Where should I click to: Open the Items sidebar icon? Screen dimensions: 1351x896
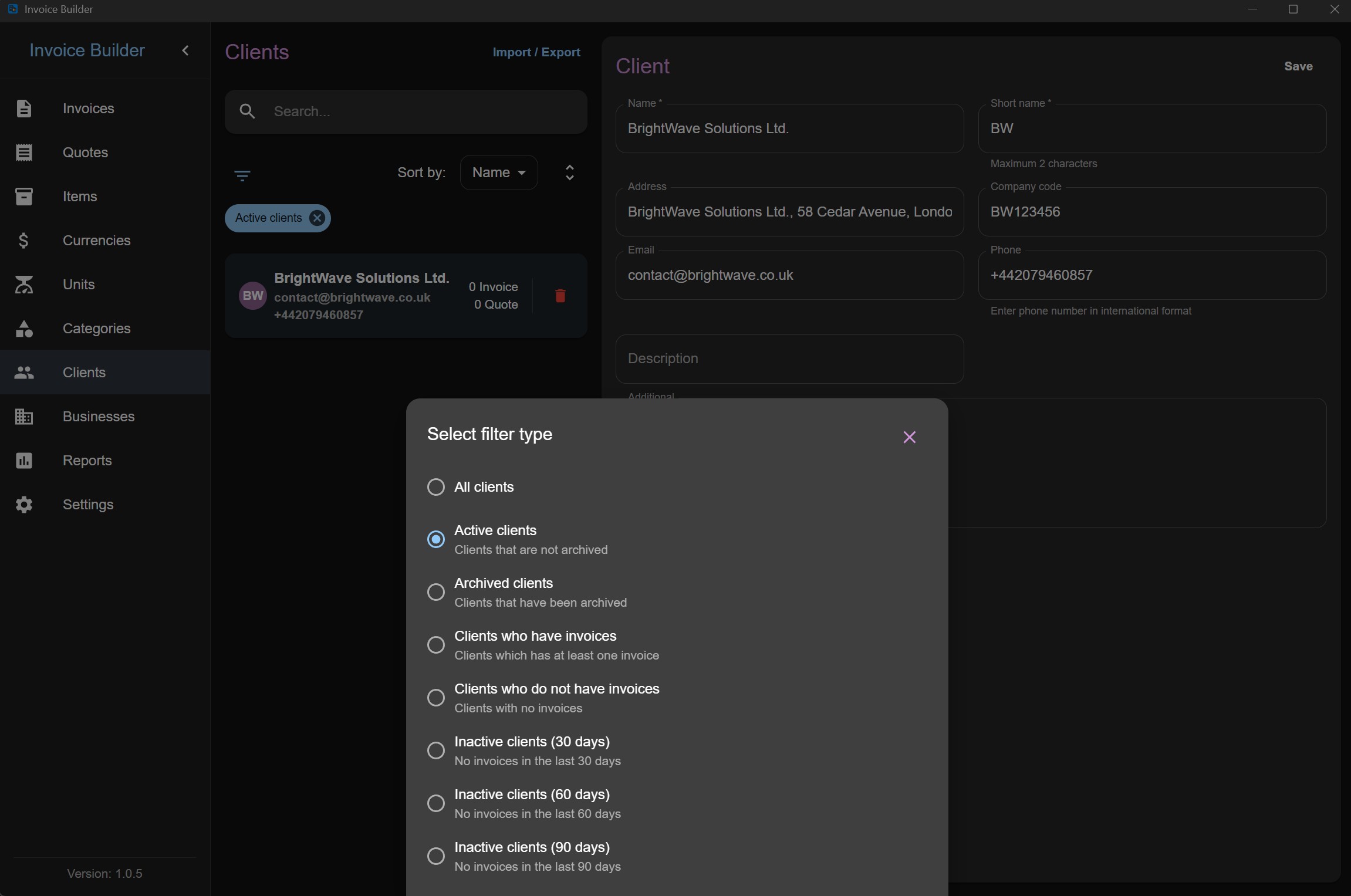point(24,197)
